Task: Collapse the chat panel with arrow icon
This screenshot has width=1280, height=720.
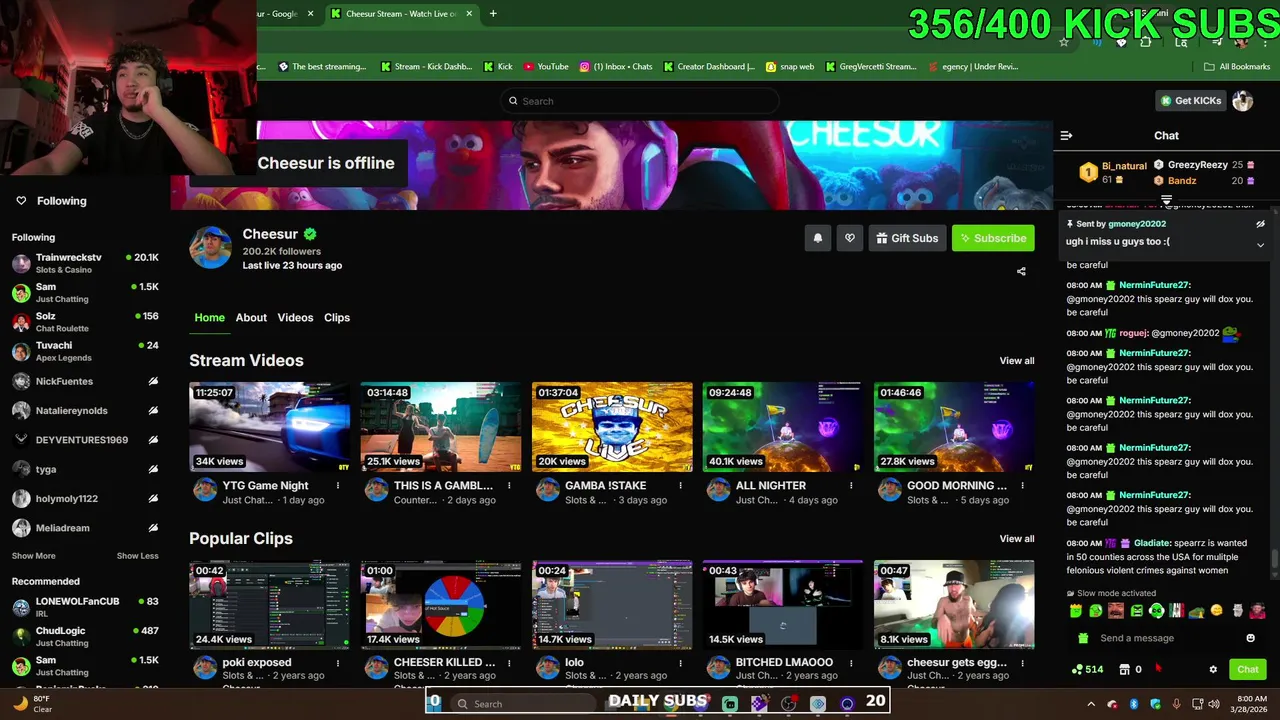Action: 1066,135
